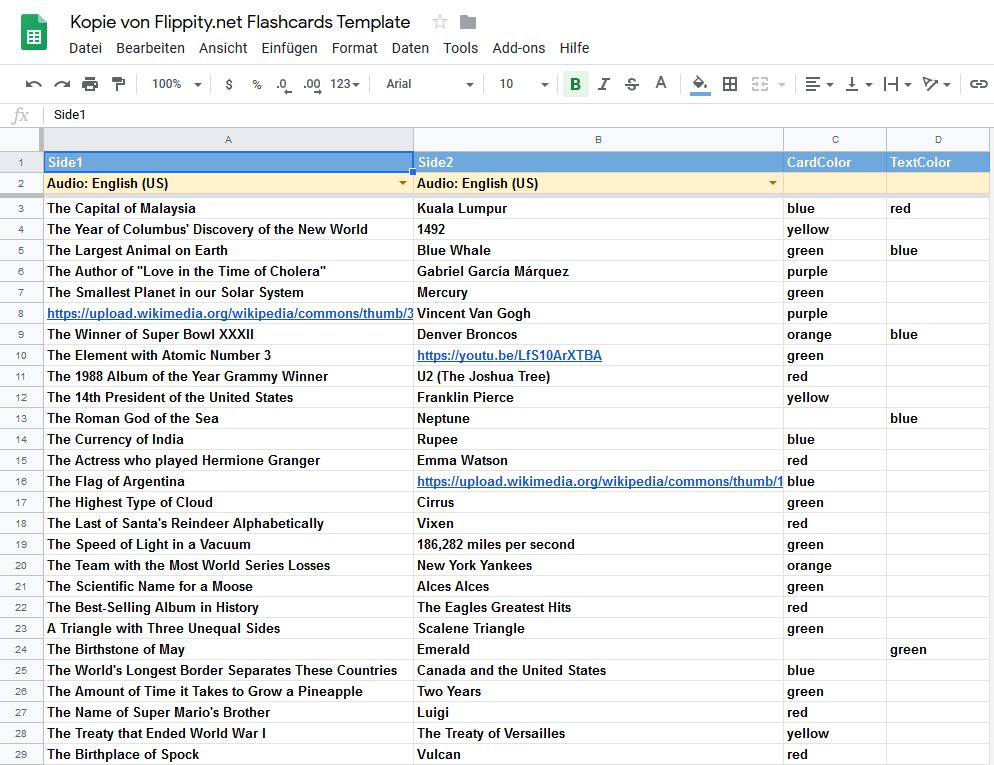This screenshot has width=994, height=765.
Task: Open the youtu.be link in row 10
Action: (509, 356)
